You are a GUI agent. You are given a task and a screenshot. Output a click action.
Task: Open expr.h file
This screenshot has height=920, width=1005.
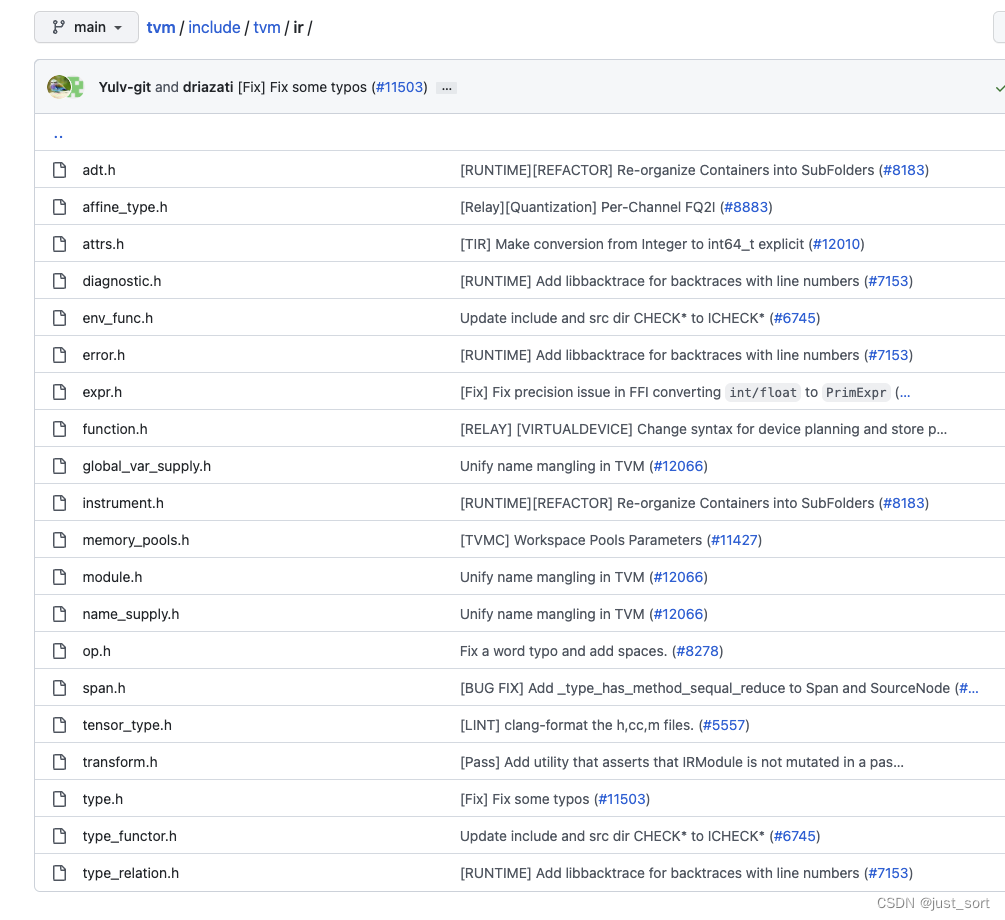click(x=102, y=392)
